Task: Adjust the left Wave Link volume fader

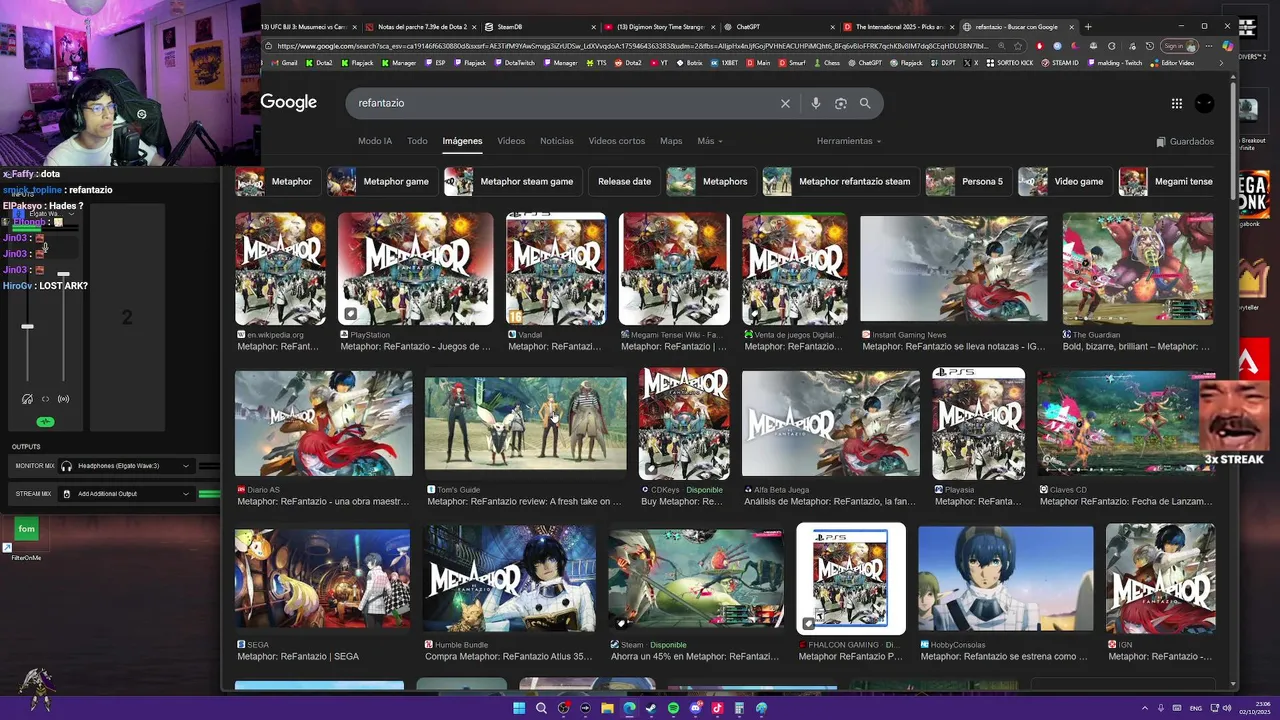Action: pyautogui.click(x=27, y=326)
